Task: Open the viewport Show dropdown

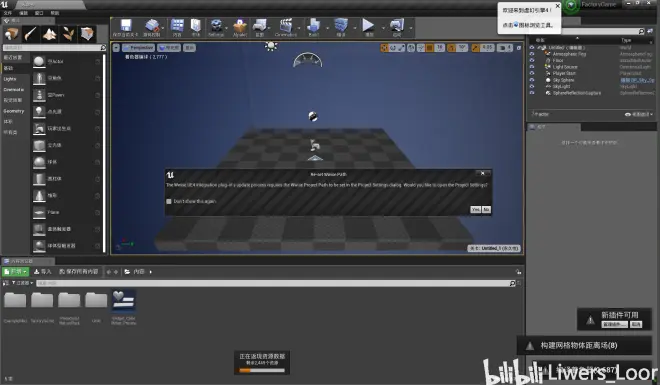Action: point(189,48)
